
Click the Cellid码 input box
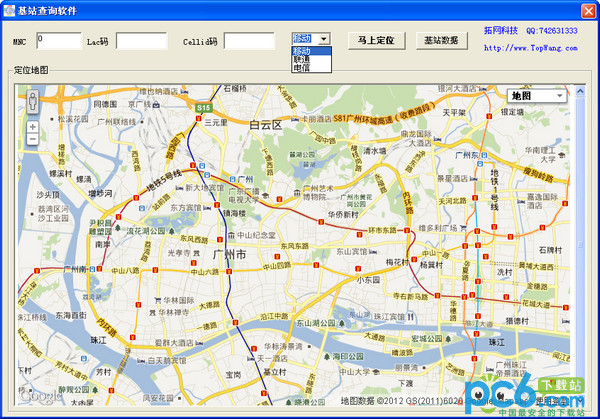248,41
